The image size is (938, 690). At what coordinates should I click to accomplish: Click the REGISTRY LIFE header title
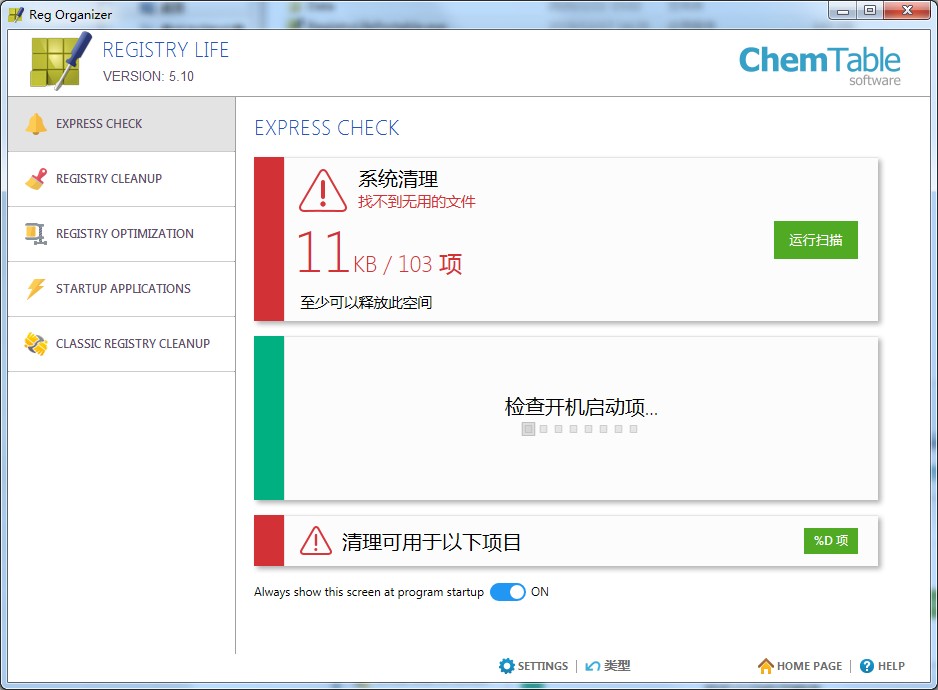point(166,50)
